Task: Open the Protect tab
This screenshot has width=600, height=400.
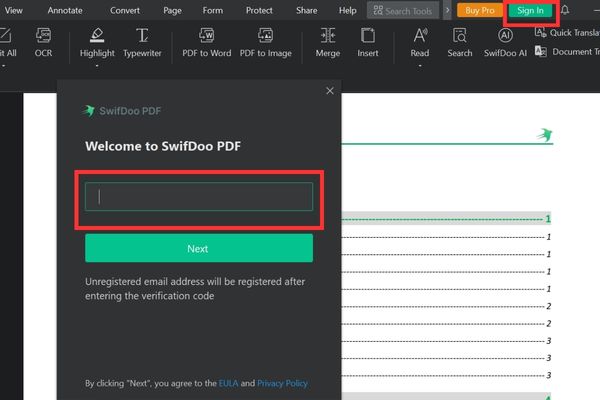Action: point(259,10)
